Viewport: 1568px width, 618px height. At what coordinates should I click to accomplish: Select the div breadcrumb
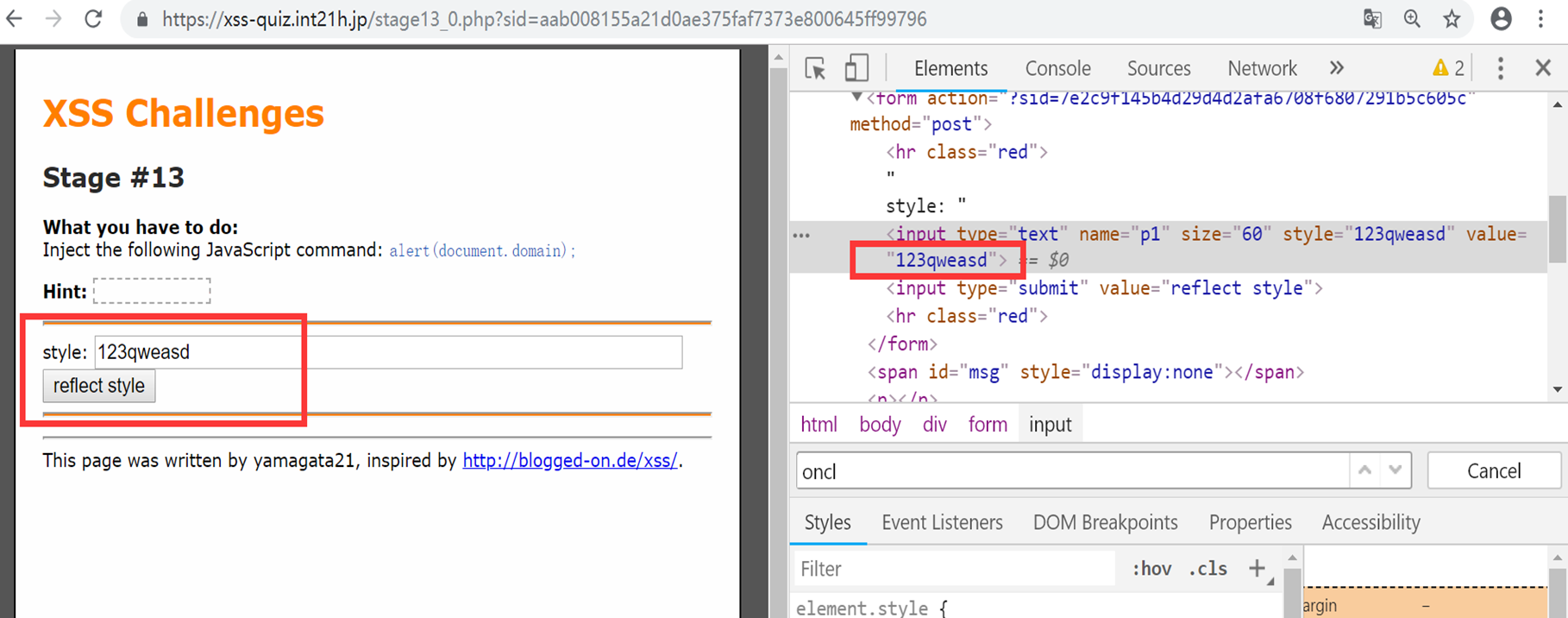(934, 425)
